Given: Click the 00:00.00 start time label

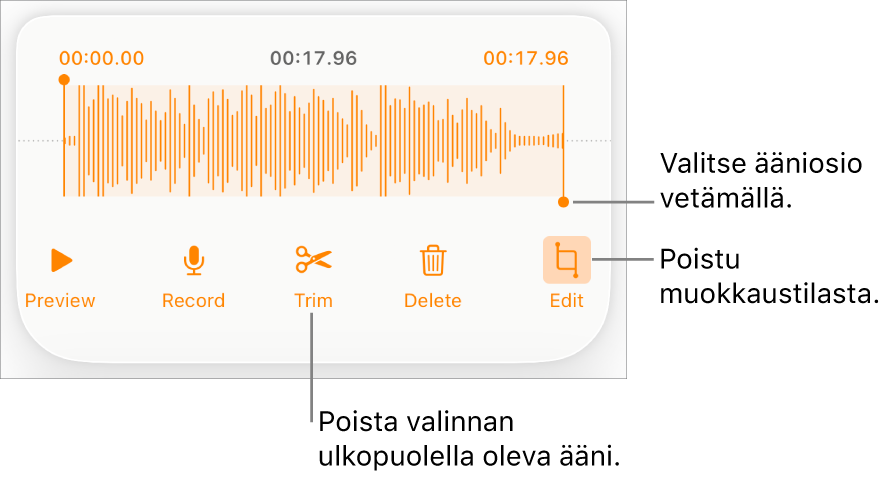Looking at the screenshot, I should (102, 58).
